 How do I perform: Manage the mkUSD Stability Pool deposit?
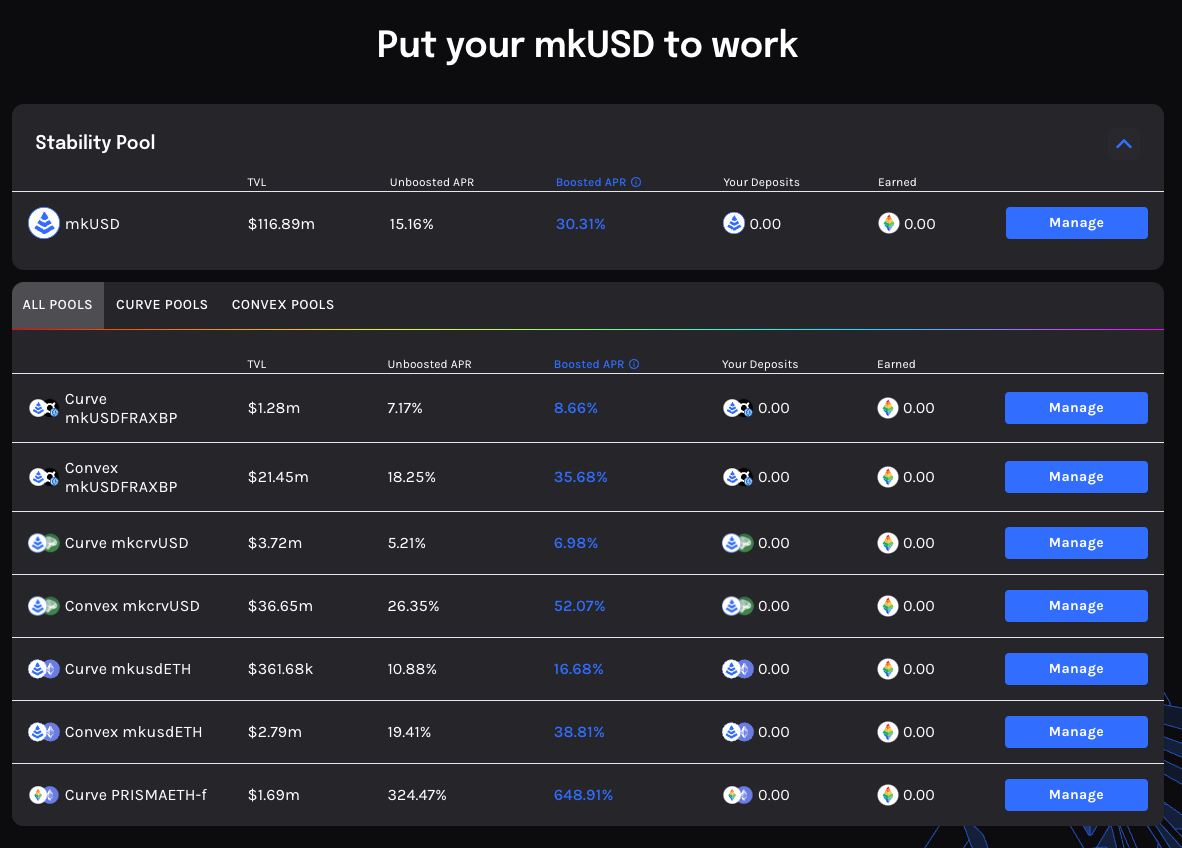1076,223
